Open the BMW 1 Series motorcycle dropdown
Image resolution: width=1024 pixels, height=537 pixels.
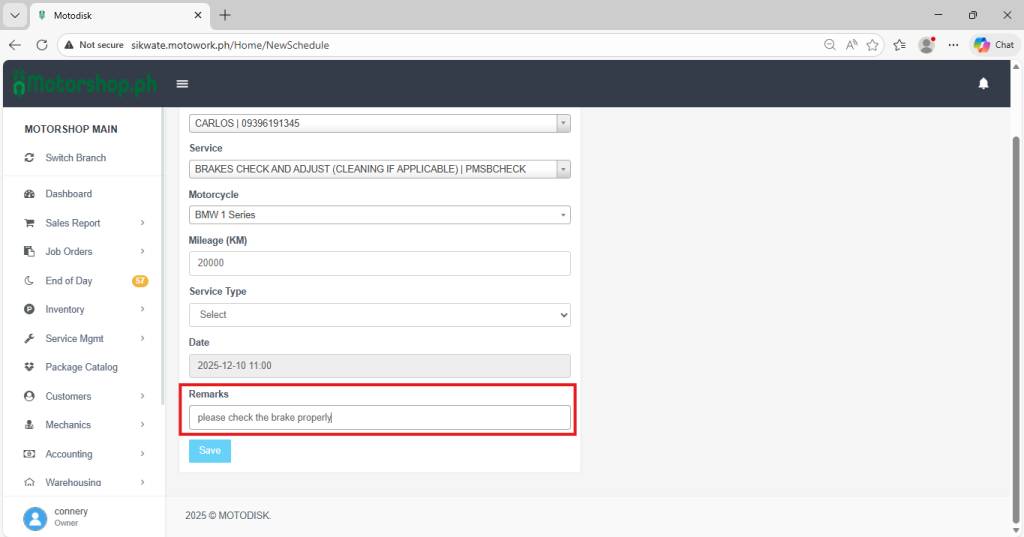tap(379, 215)
